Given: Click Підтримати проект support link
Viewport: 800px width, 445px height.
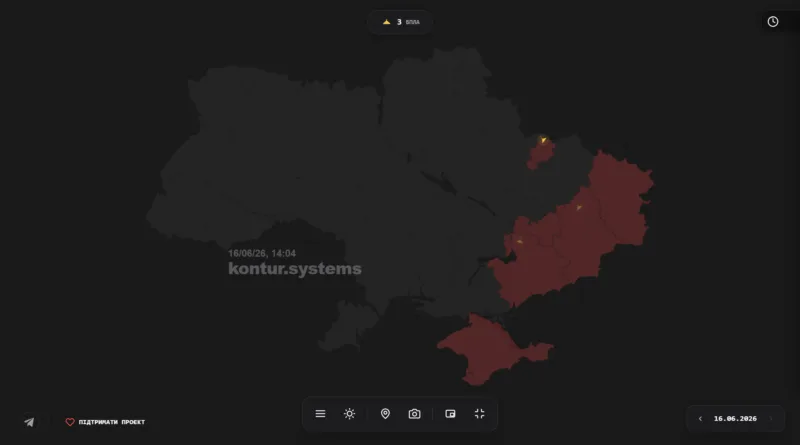Looking at the screenshot, I should [105, 422].
